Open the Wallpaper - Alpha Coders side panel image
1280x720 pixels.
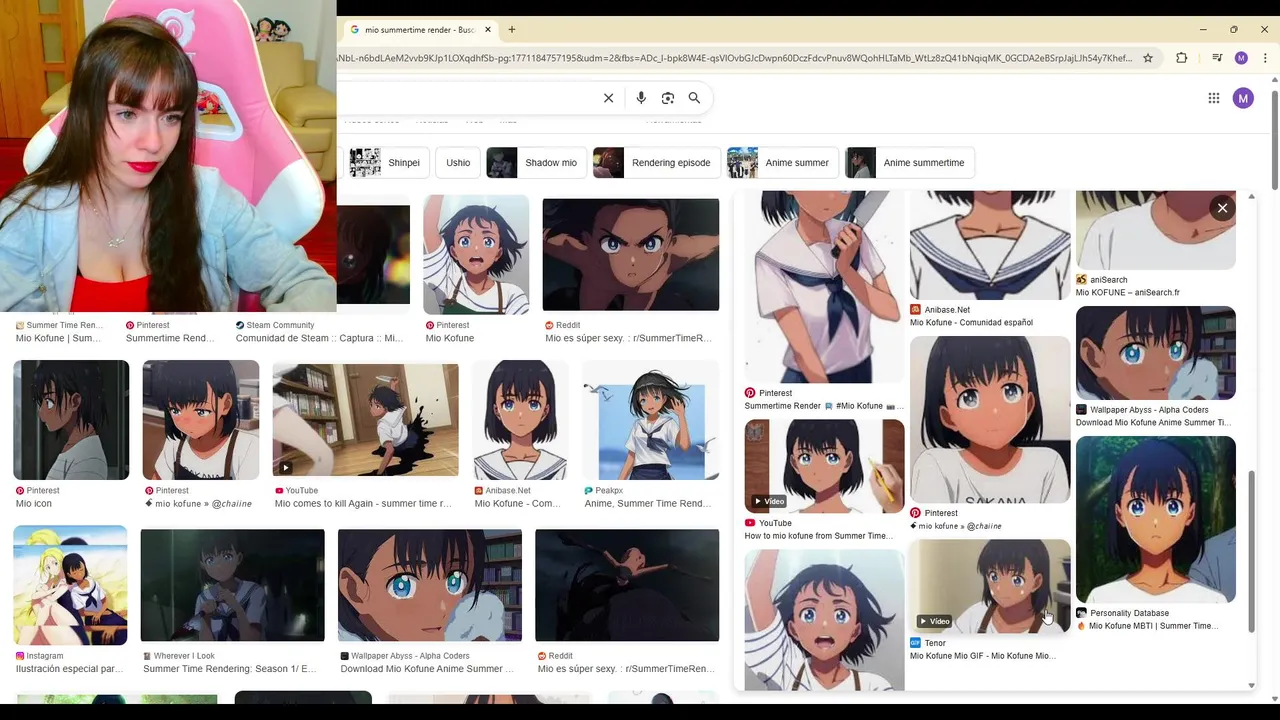coord(1156,353)
